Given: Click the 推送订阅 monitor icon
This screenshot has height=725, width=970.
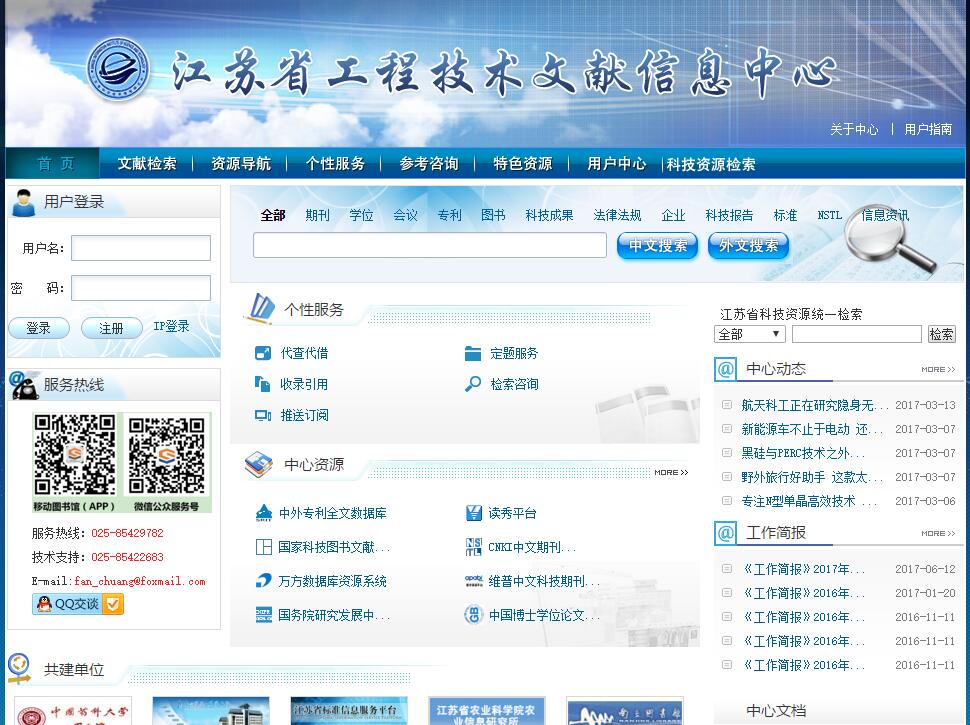Looking at the screenshot, I should [x=263, y=415].
